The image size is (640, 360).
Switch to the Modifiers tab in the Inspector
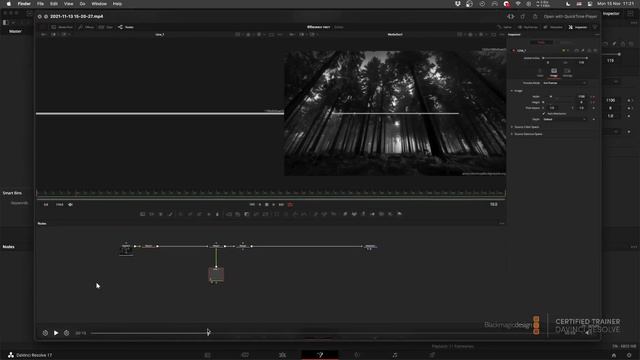click(x=566, y=42)
